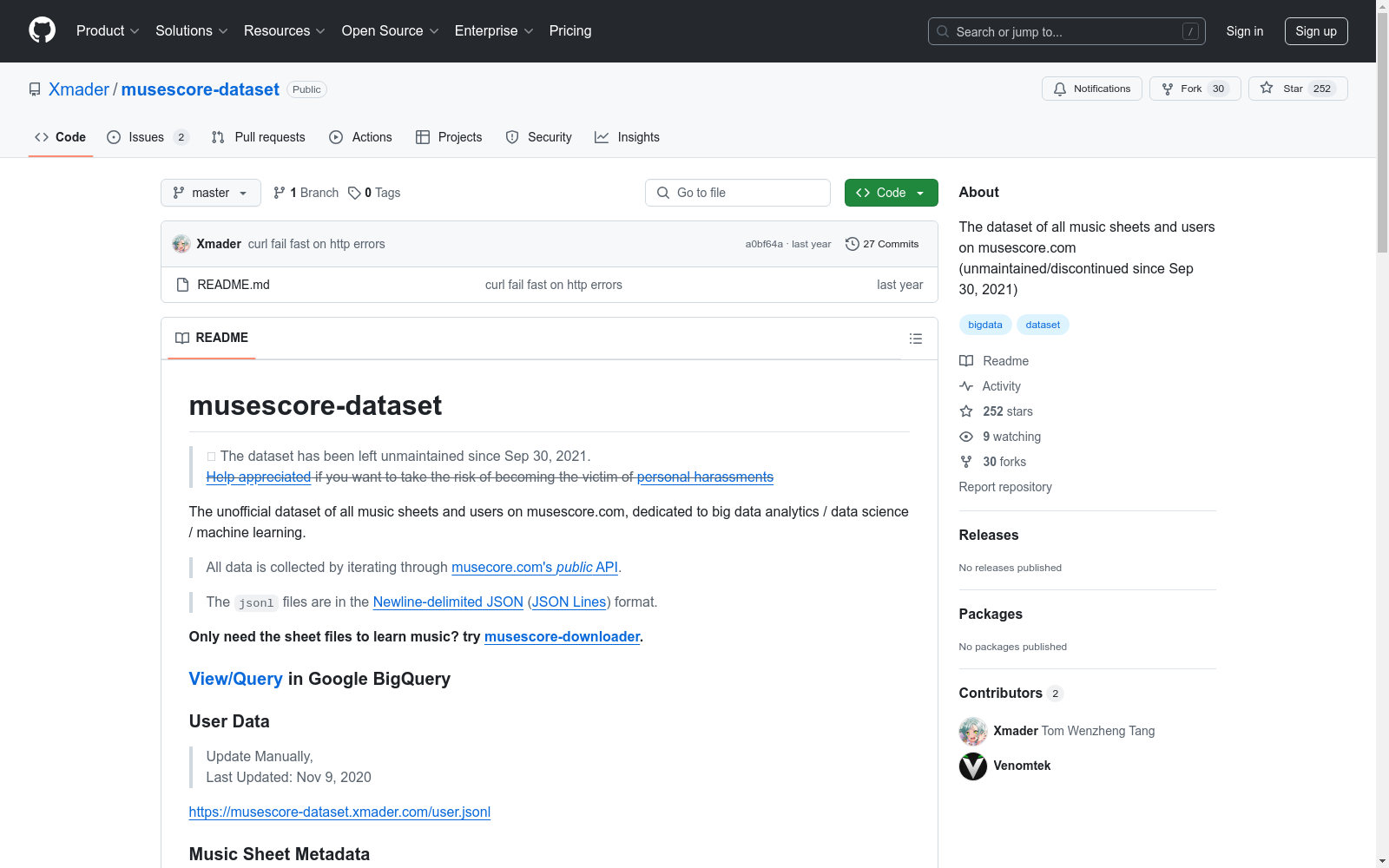Open the Xmader owner link
Viewport: 1389px width, 868px height.
click(79, 89)
